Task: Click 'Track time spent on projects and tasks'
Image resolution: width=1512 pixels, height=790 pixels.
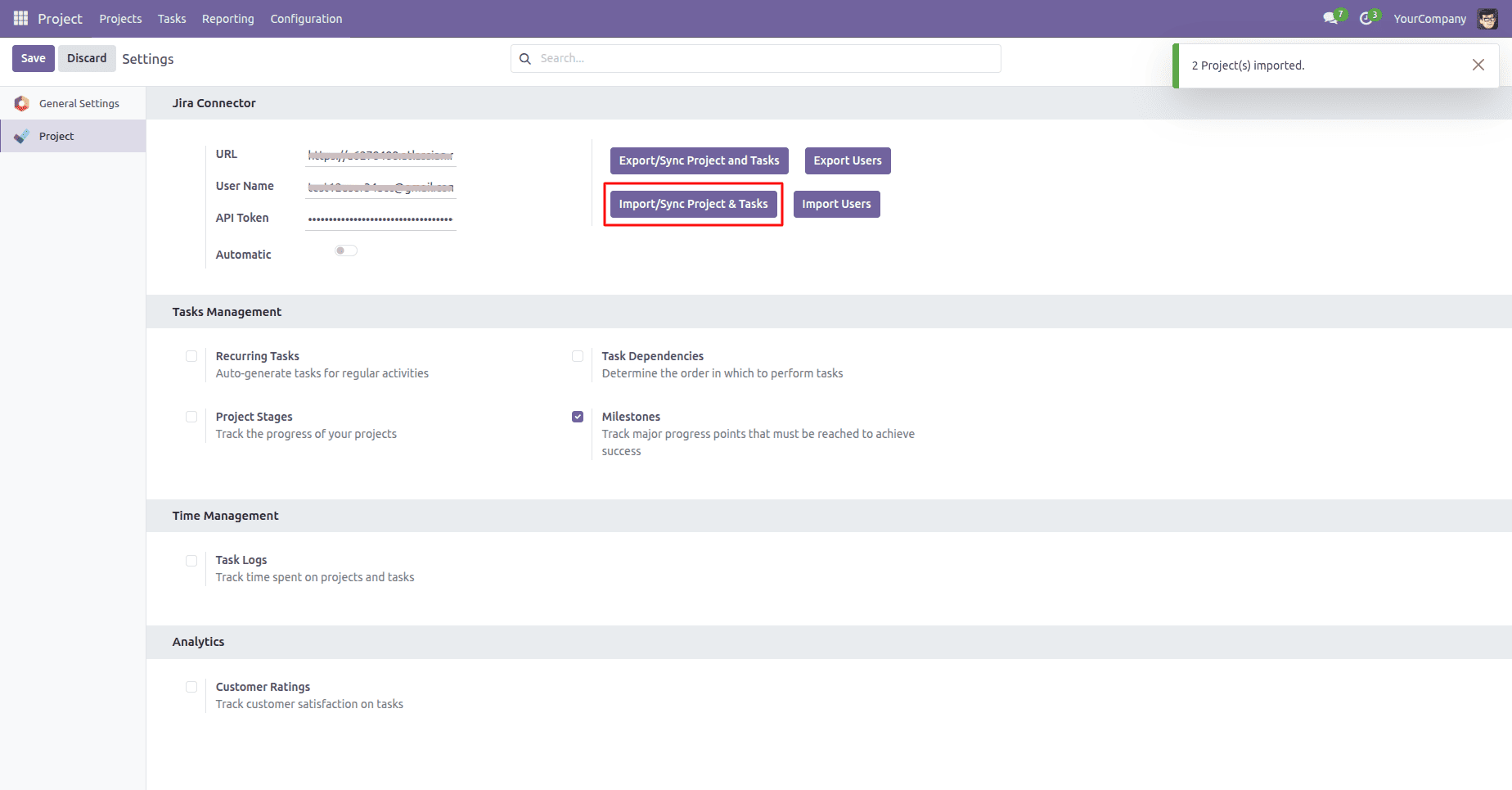Action: click(x=315, y=577)
